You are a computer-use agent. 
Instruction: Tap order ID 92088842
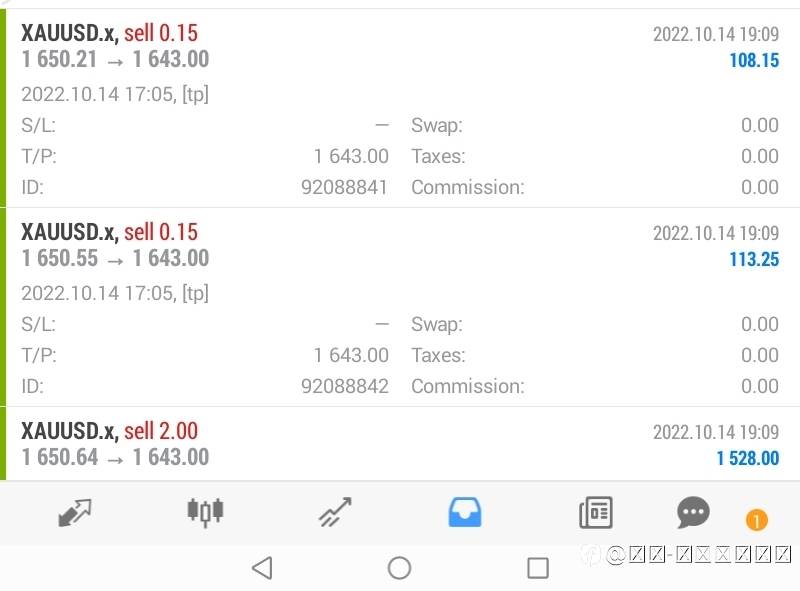(344, 386)
